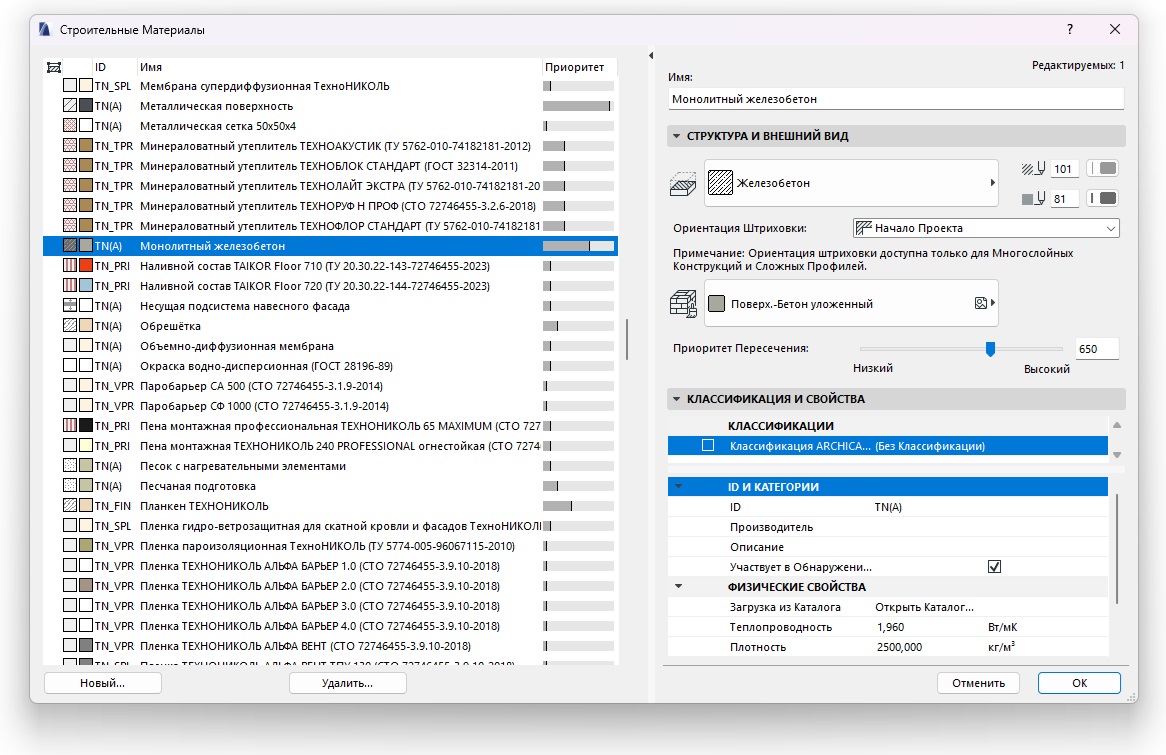Click the fill foreground pen icon near 101

[x=1033, y=169]
